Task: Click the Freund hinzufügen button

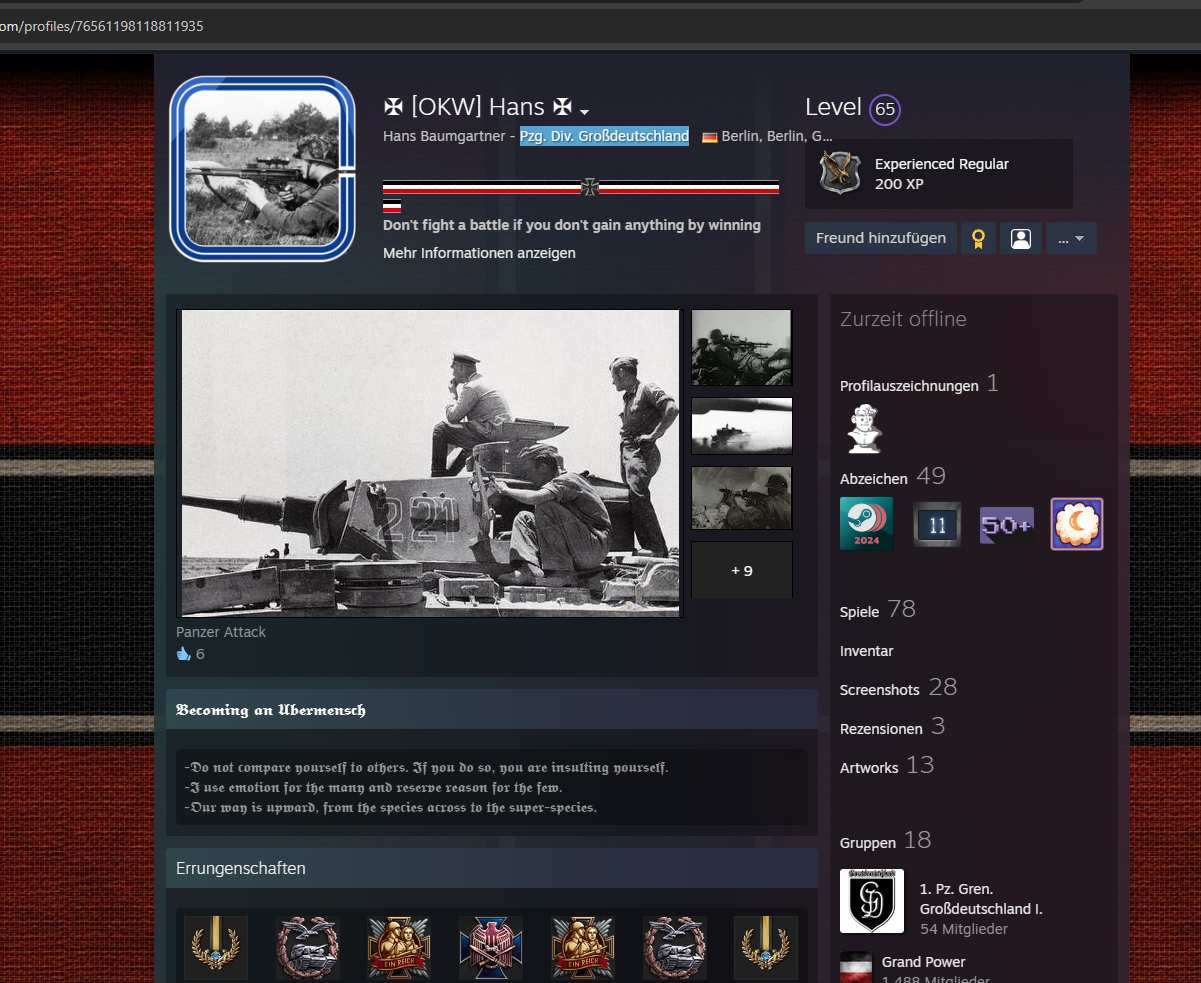Action: pyautogui.click(x=880, y=238)
